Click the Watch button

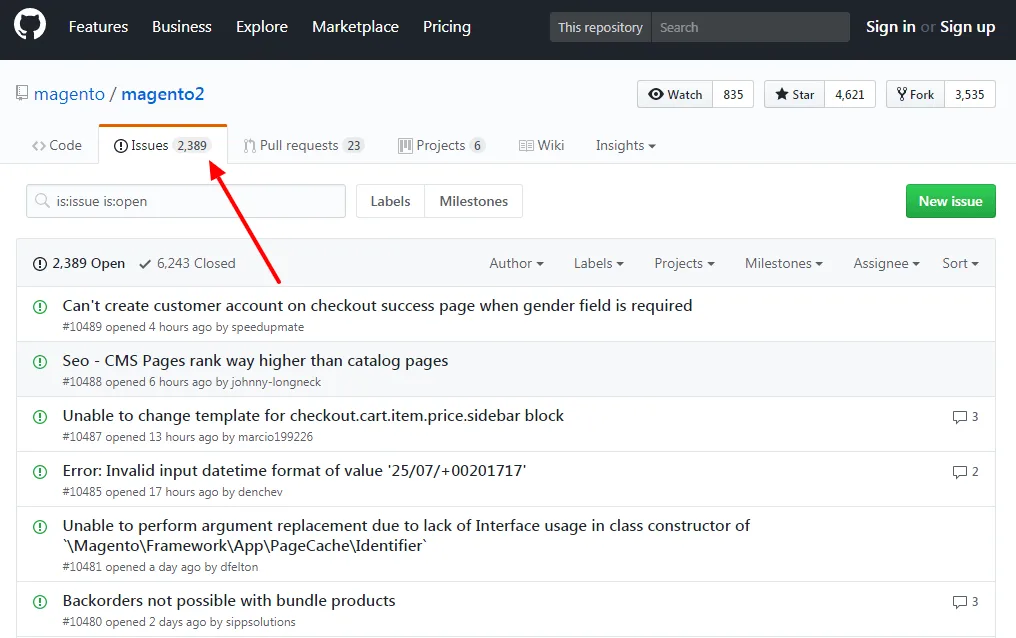[675, 95]
